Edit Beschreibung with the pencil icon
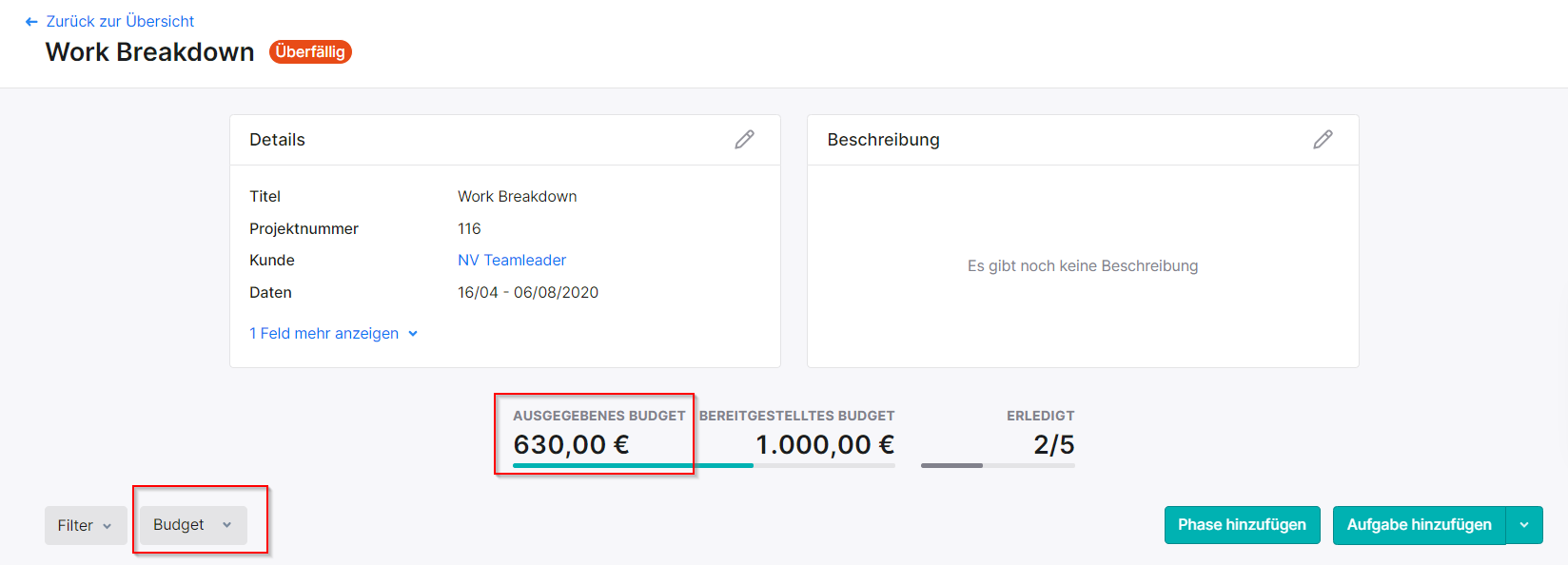Viewport: 1568px width, 565px height. click(x=1323, y=140)
